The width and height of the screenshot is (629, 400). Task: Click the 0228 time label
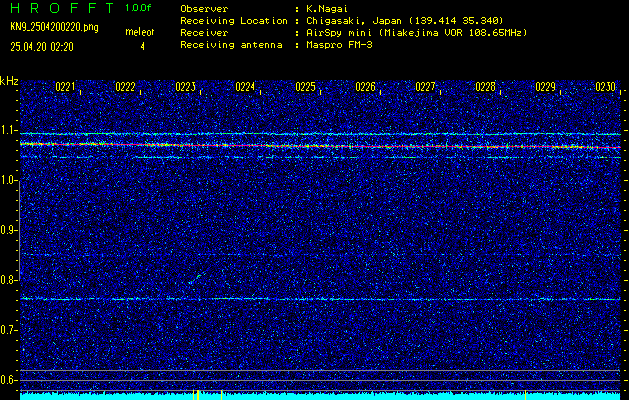(x=485, y=87)
